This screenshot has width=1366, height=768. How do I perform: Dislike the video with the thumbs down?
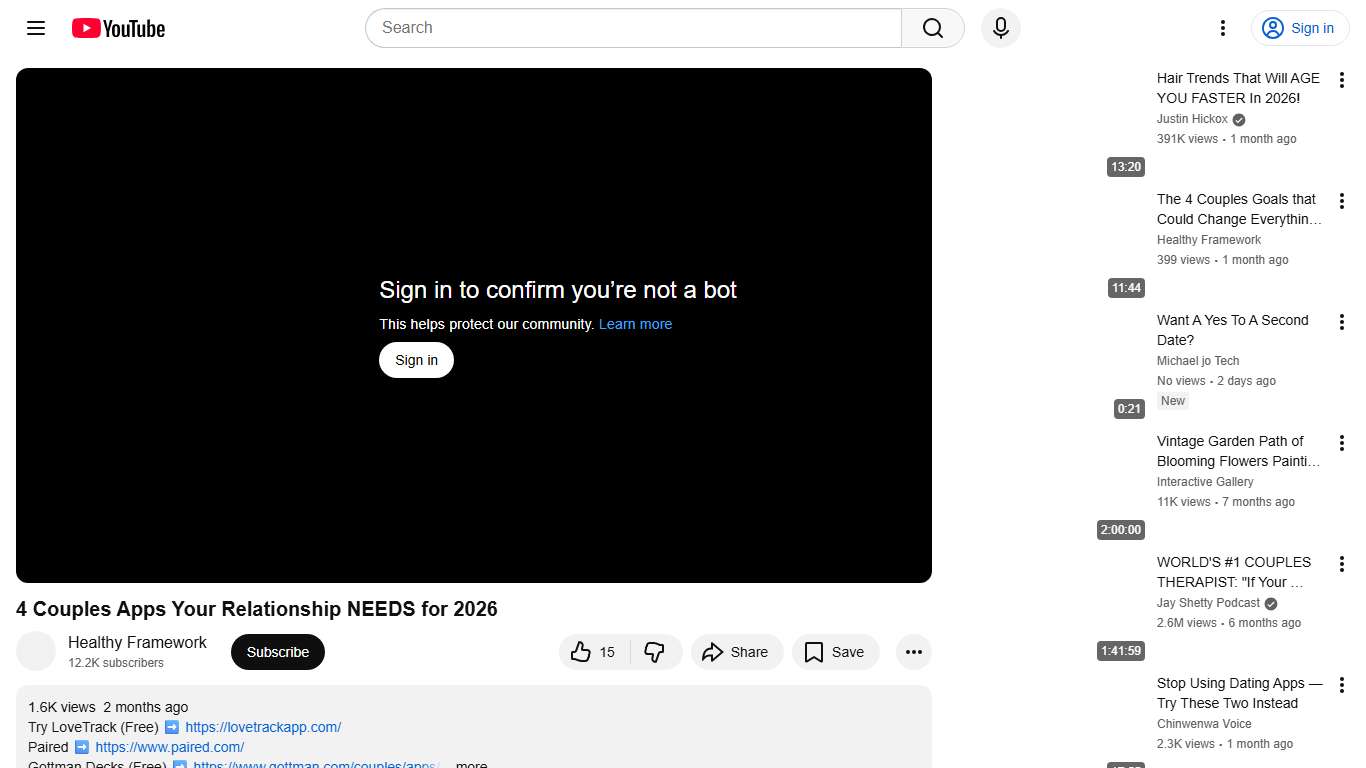pos(655,651)
